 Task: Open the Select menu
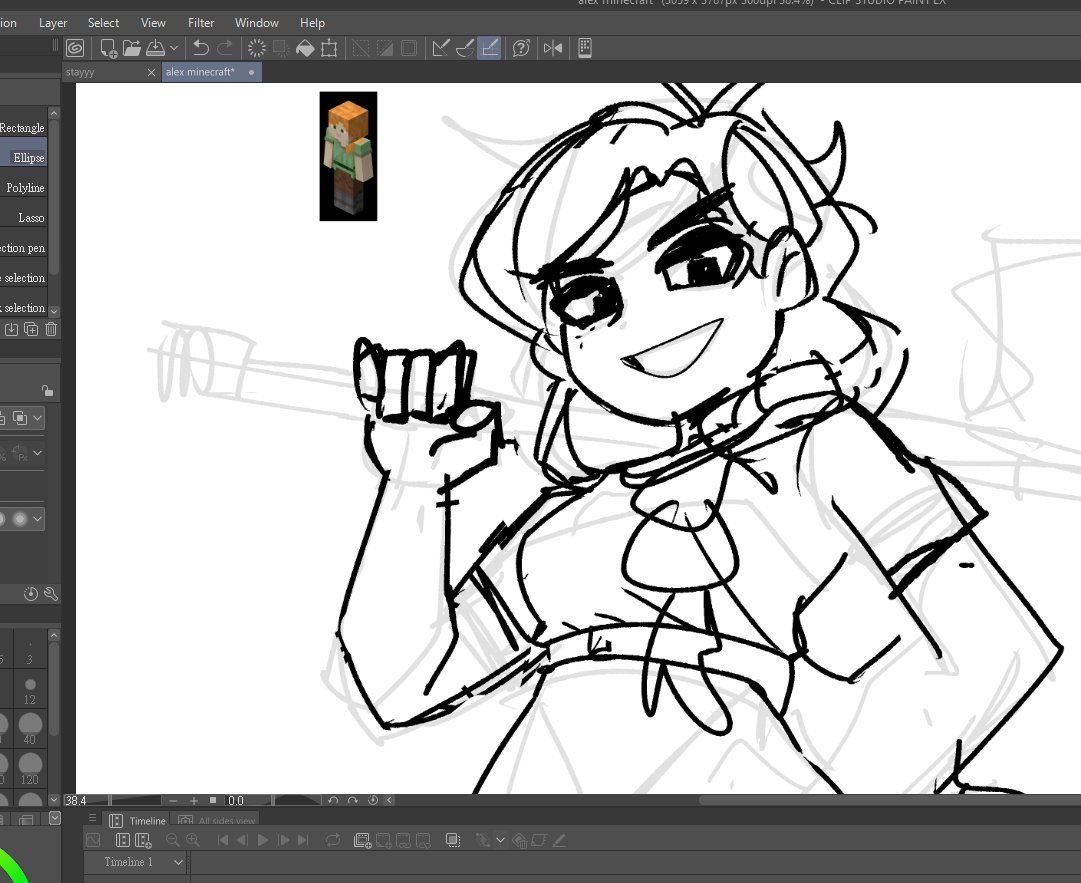(x=103, y=23)
